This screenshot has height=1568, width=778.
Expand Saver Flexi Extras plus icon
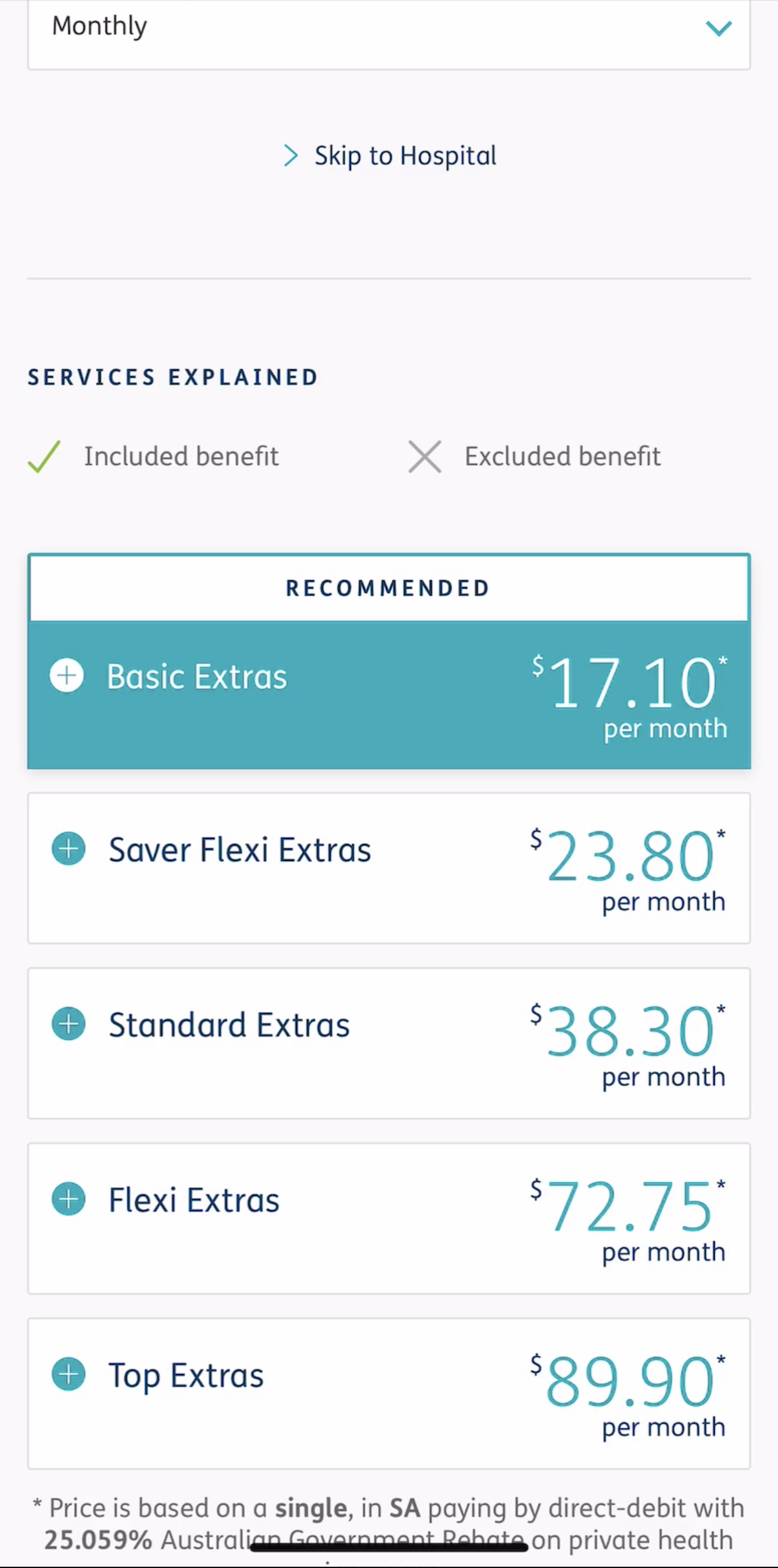pos(68,849)
